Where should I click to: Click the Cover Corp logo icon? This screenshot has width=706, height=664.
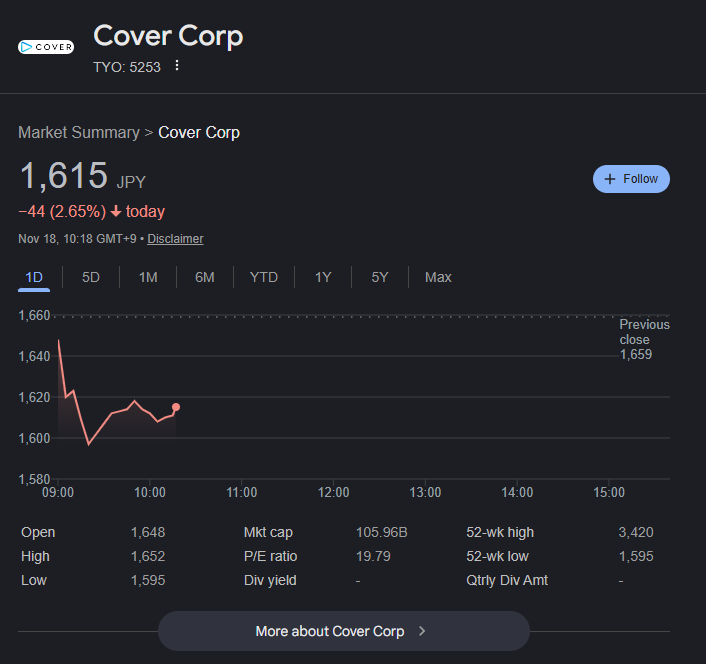[x=46, y=47]
